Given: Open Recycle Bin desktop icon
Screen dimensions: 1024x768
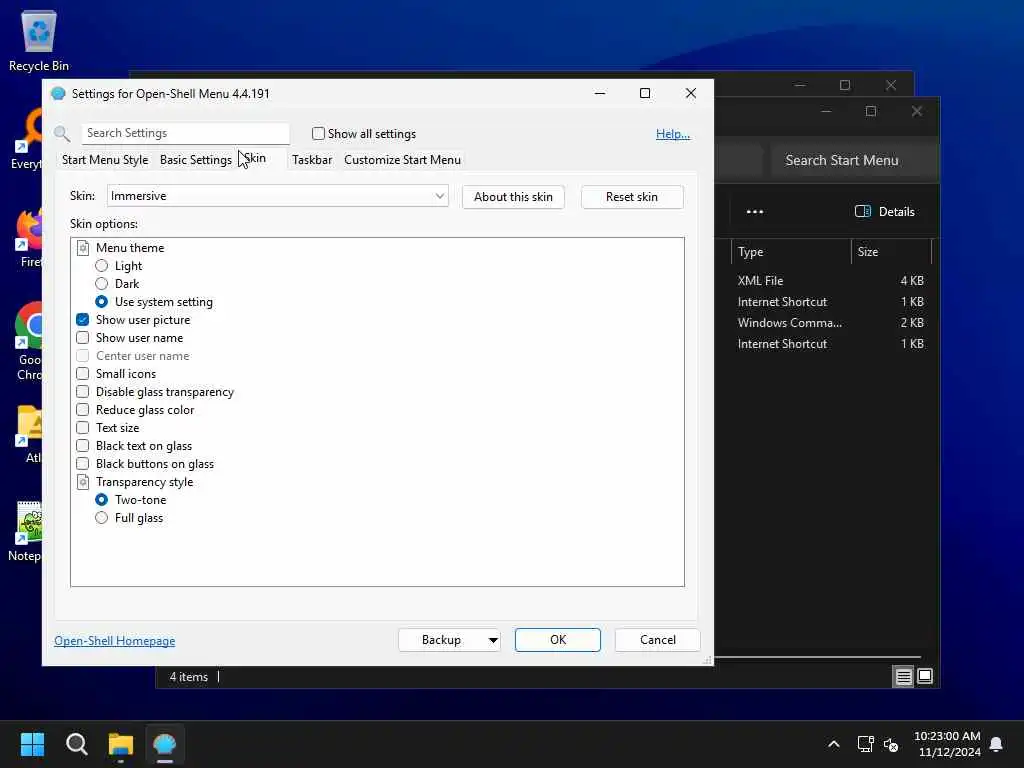Looking at the screenshot, I should [x=39, y=40].
